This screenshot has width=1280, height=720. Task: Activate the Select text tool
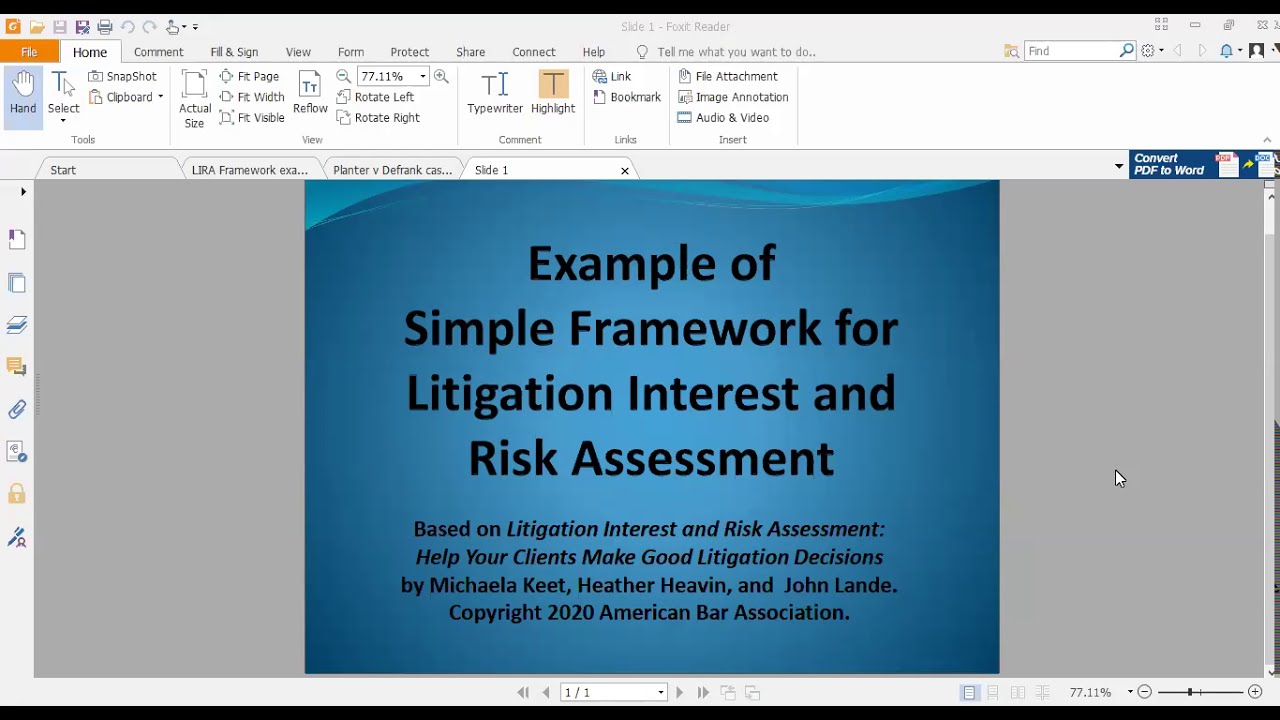coord(63,97)
